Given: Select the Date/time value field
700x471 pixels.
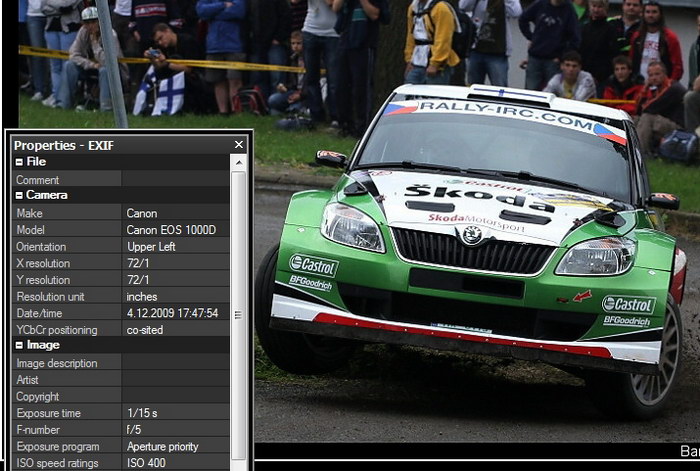Looking at the screenshot, I should (x=172, y=313).
